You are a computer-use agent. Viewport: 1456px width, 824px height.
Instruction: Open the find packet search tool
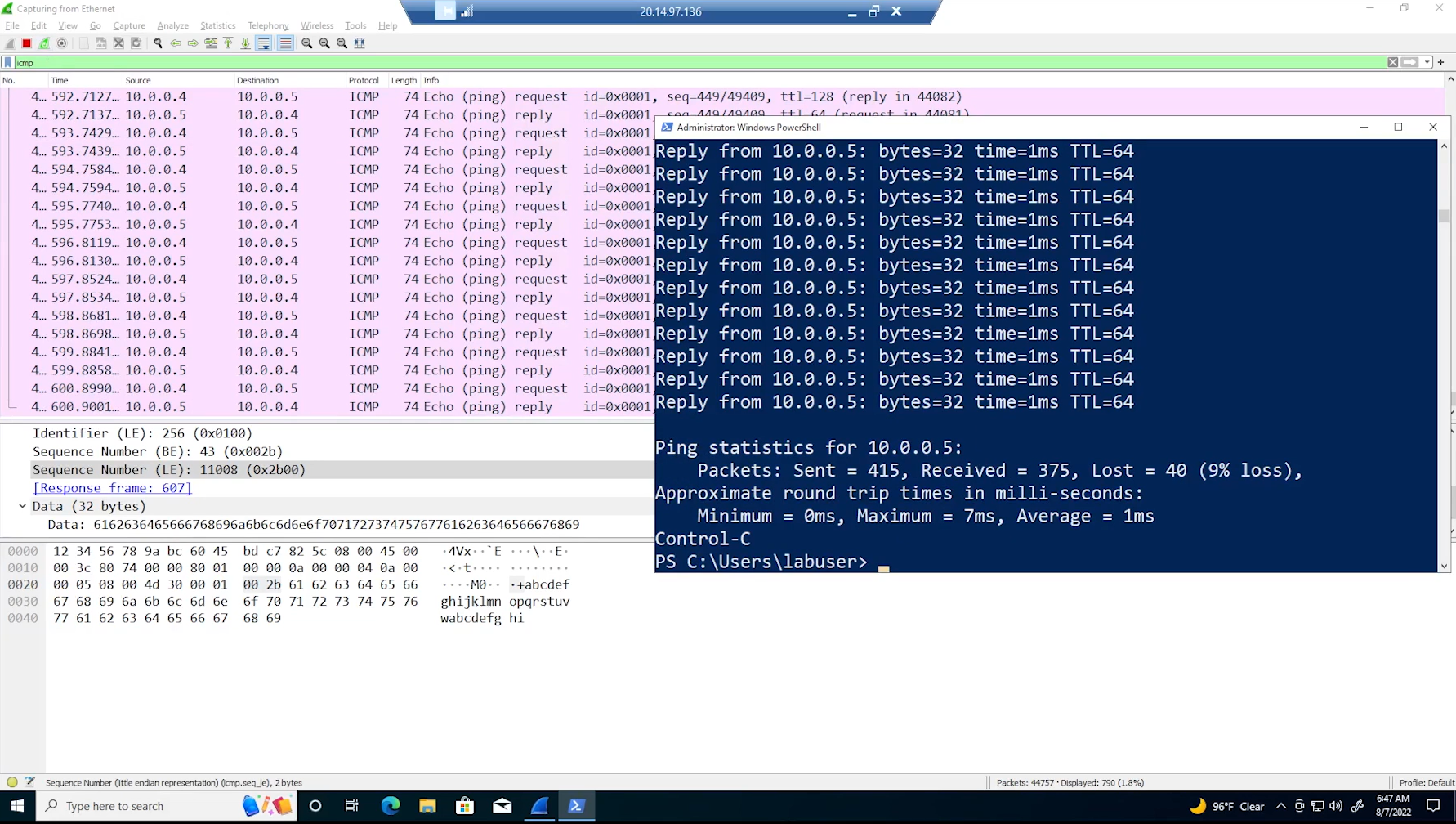tap(158, 43)
